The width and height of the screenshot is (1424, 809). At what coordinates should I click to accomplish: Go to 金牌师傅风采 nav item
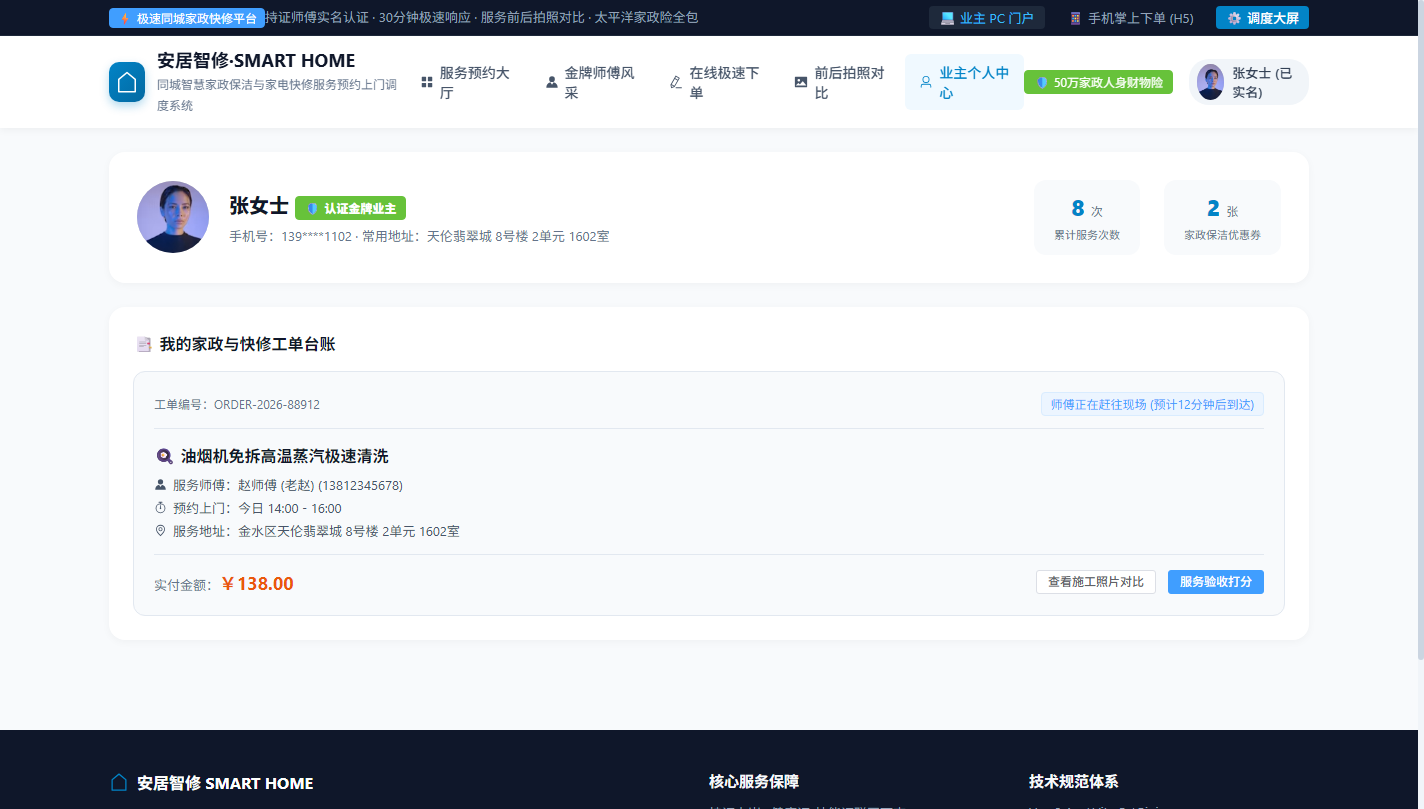[592, 82]
